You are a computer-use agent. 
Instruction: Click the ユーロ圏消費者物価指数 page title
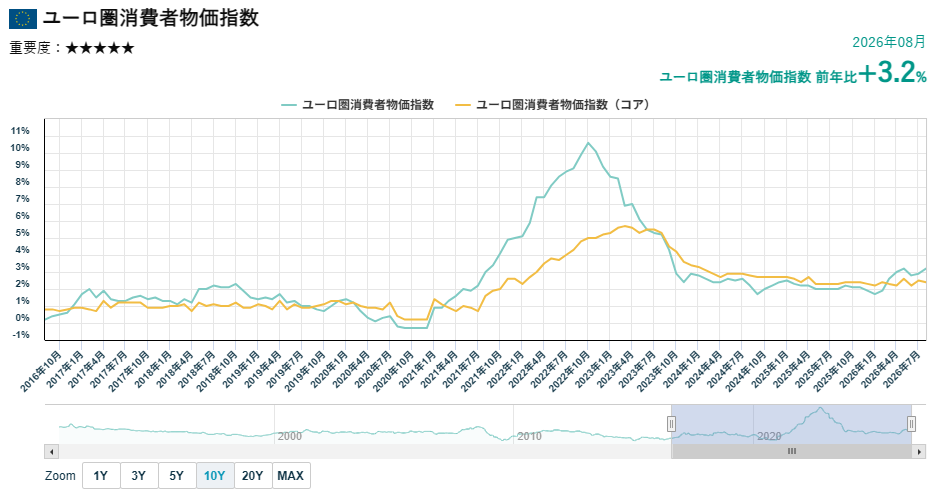(151, 18)
